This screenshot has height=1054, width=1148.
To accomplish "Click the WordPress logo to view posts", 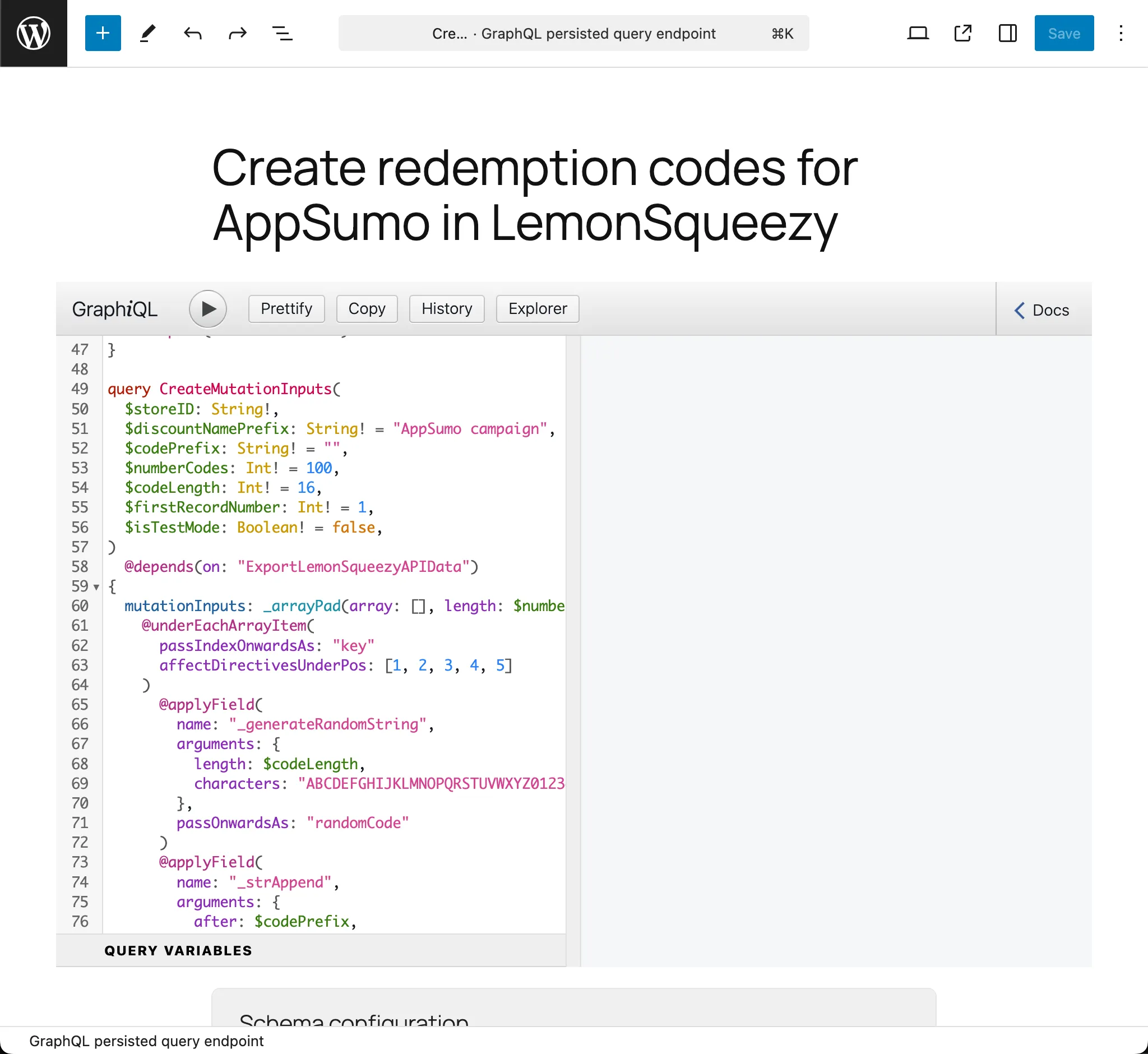I will pos(34,33).
